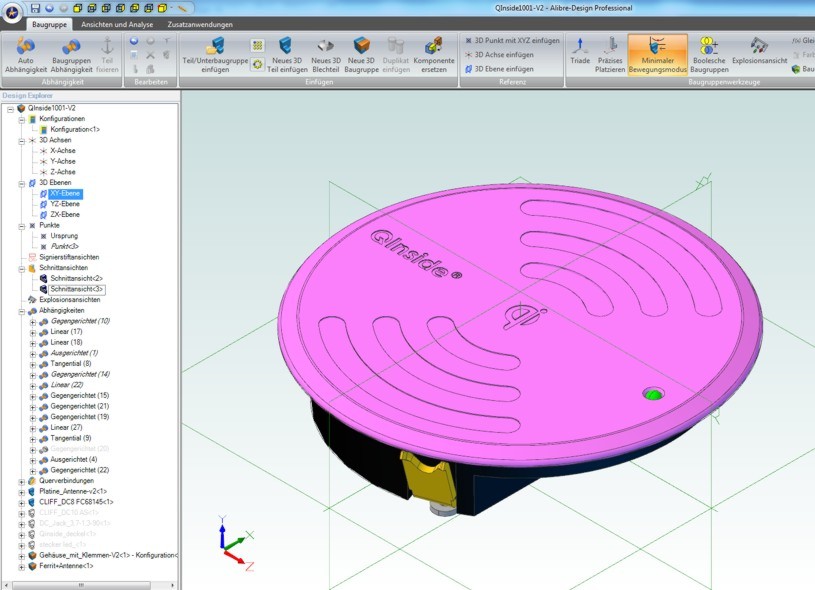Screen dimensions: 815x590
Task: Select the ZX-Ebene plane
Action: pos(65,215)
